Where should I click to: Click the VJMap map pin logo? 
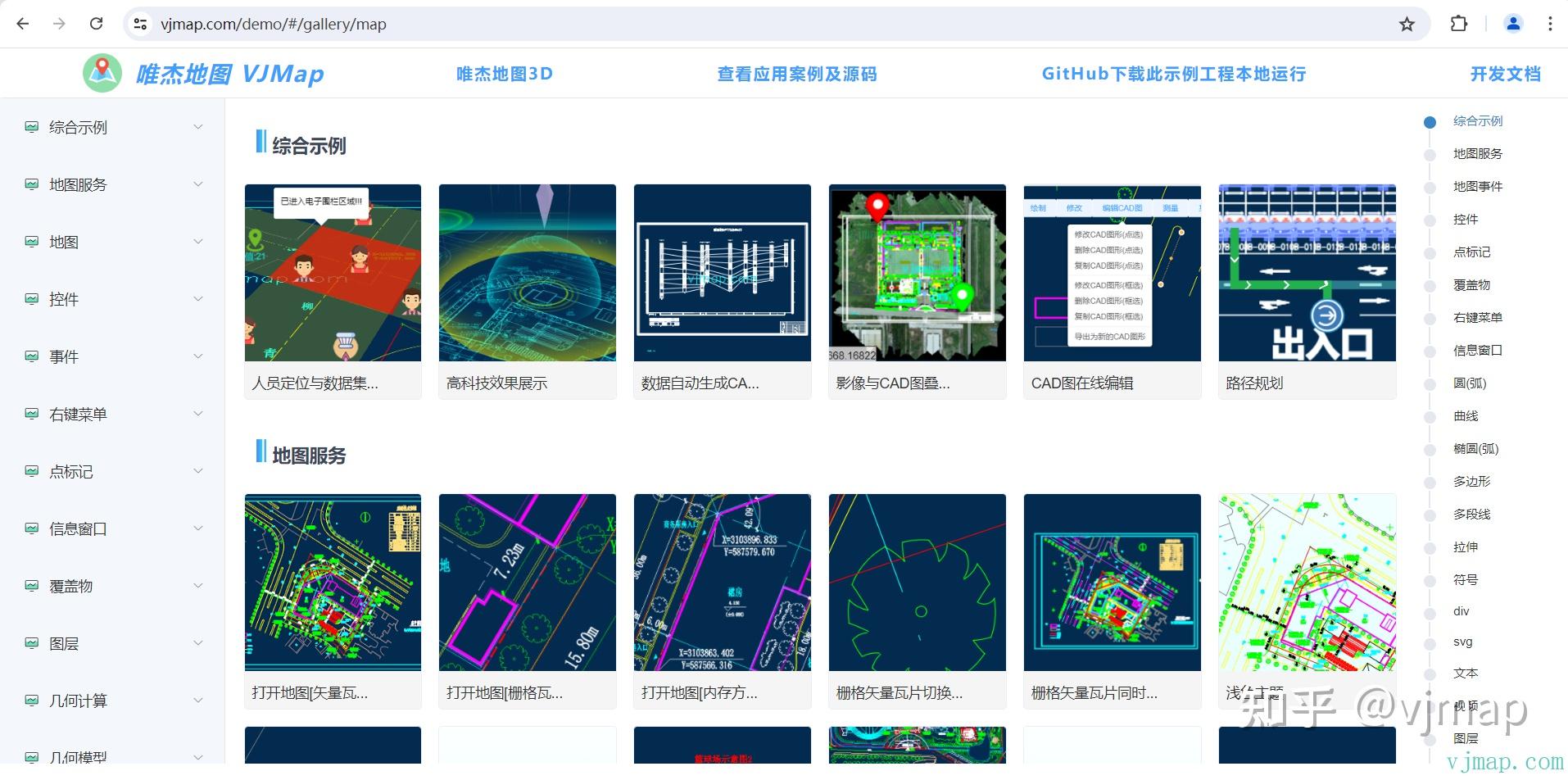point(102,73)
